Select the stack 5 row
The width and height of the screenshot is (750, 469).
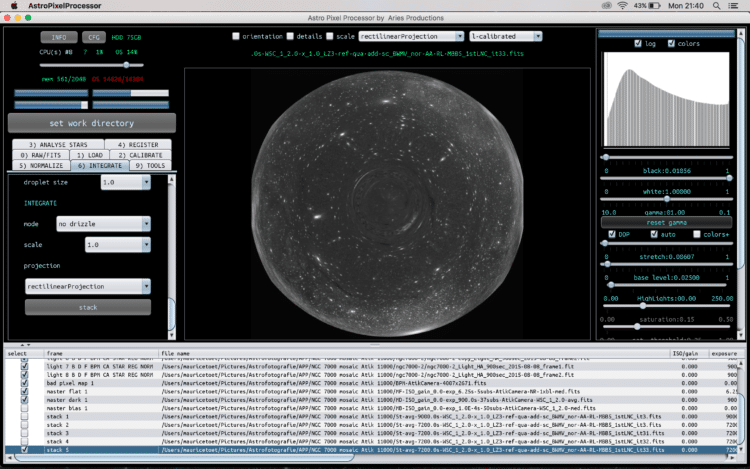371,450
